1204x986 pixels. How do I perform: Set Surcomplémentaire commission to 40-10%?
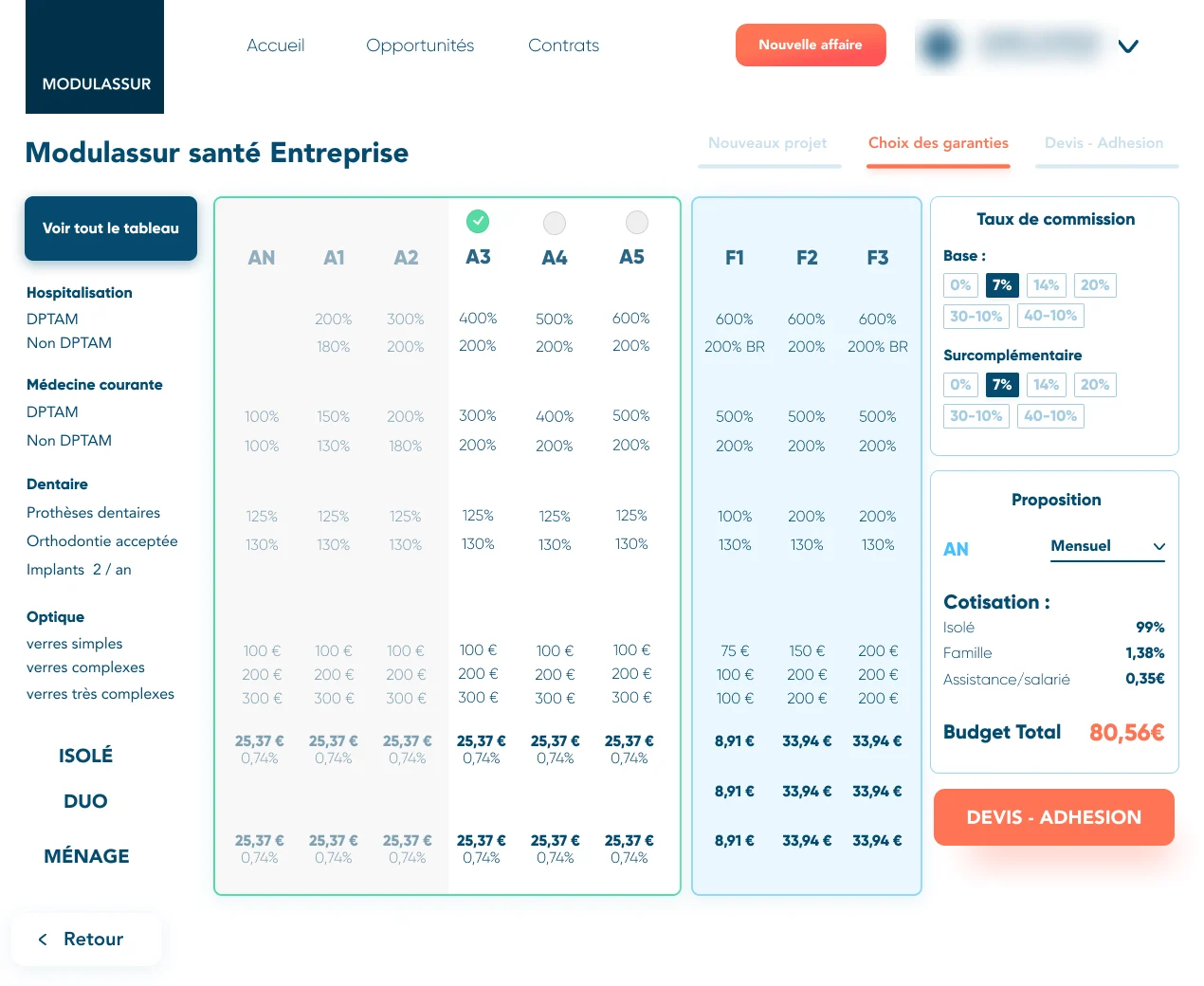pyautogui.click(x=1050, y=416)
